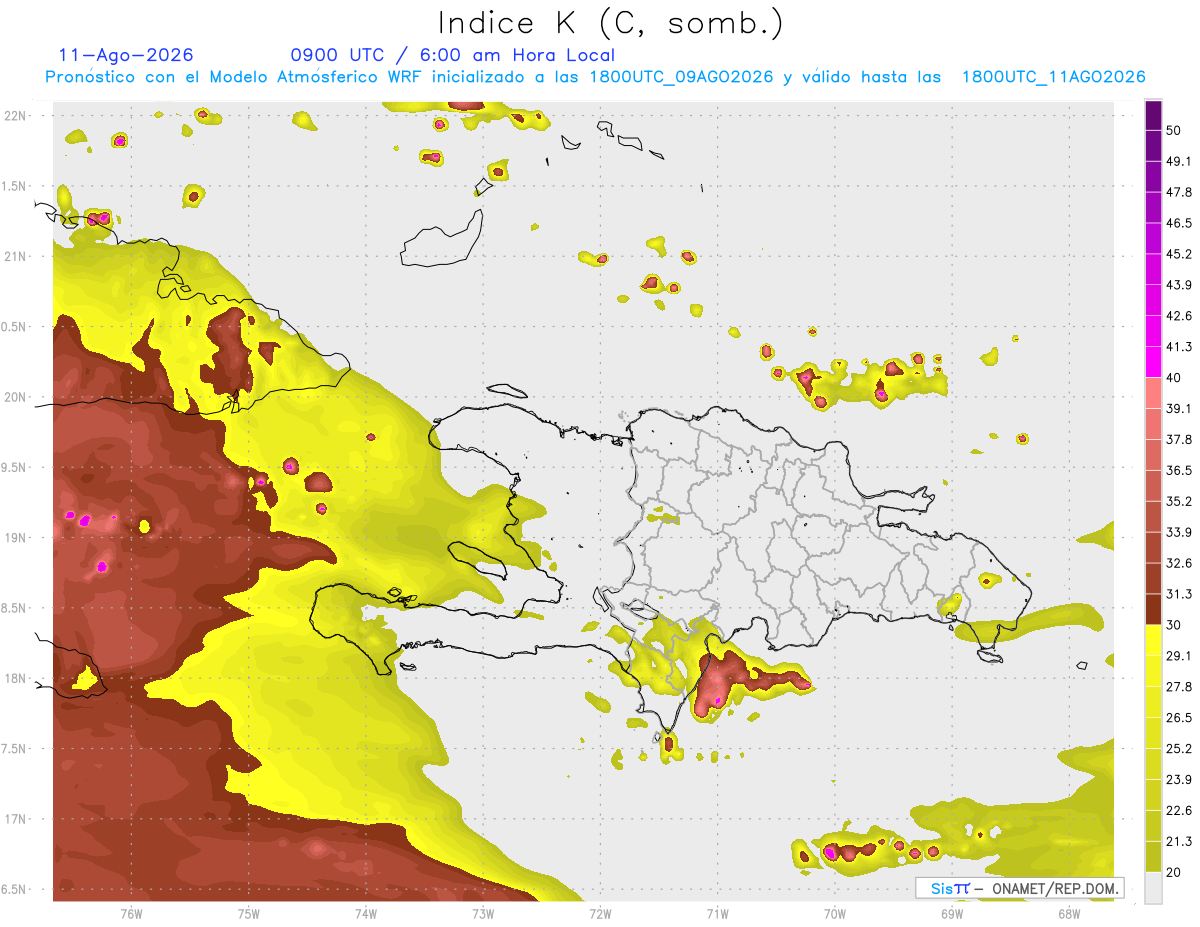Click the light gray swatch below 20
The height and width of the screenshot is (927, 1200).
pyautogui.click(x=1153, y=887)
